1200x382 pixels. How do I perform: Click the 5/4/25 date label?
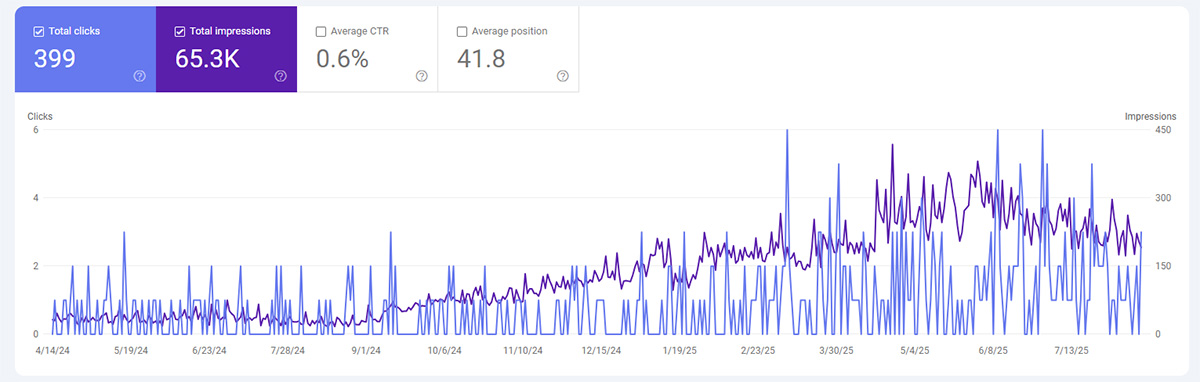click(x=914, y=351)
